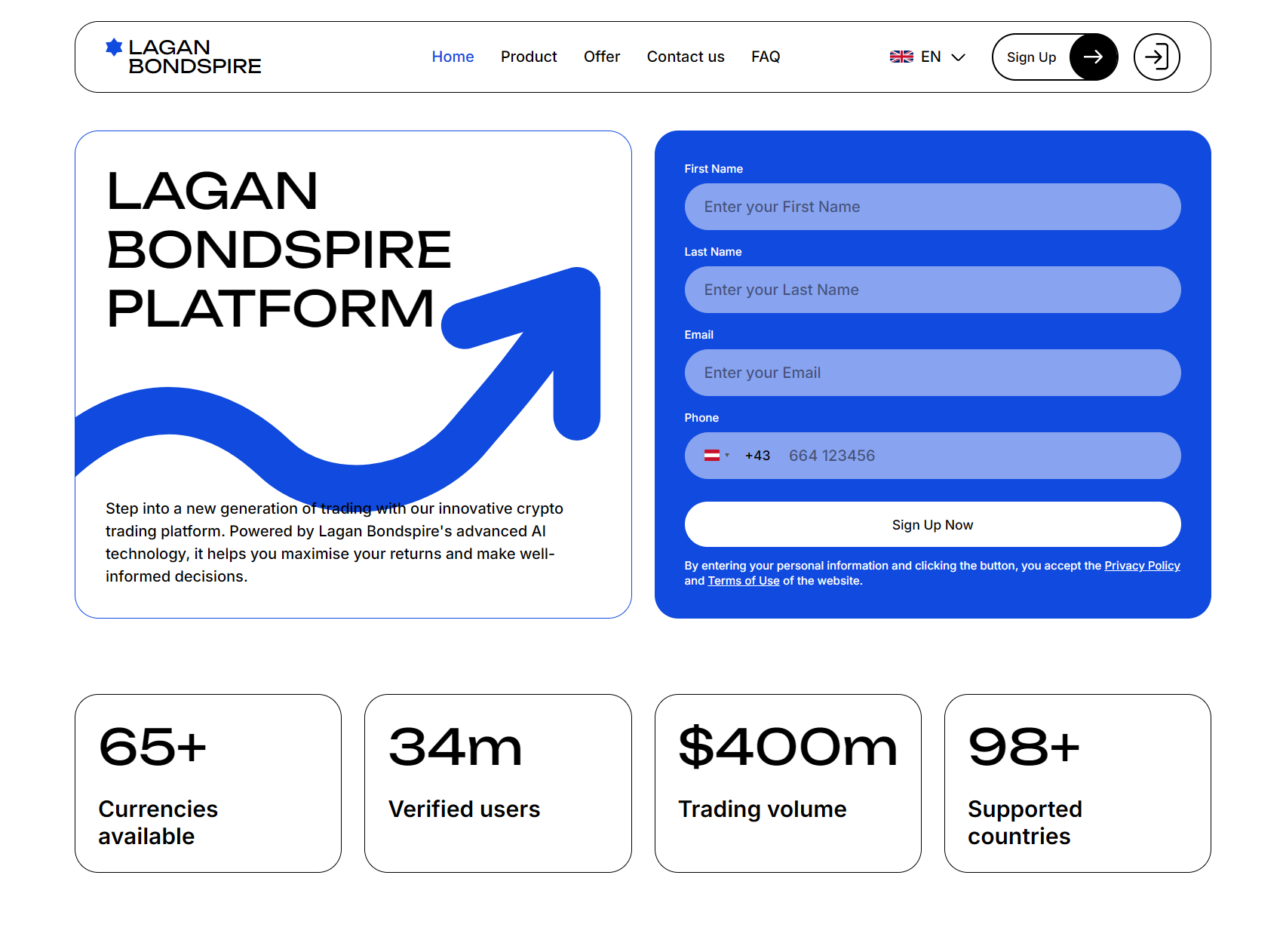Viewport: 1286px width, 952px height.
Task: Open the Privacy Policy link
Action: (1141, 565)
